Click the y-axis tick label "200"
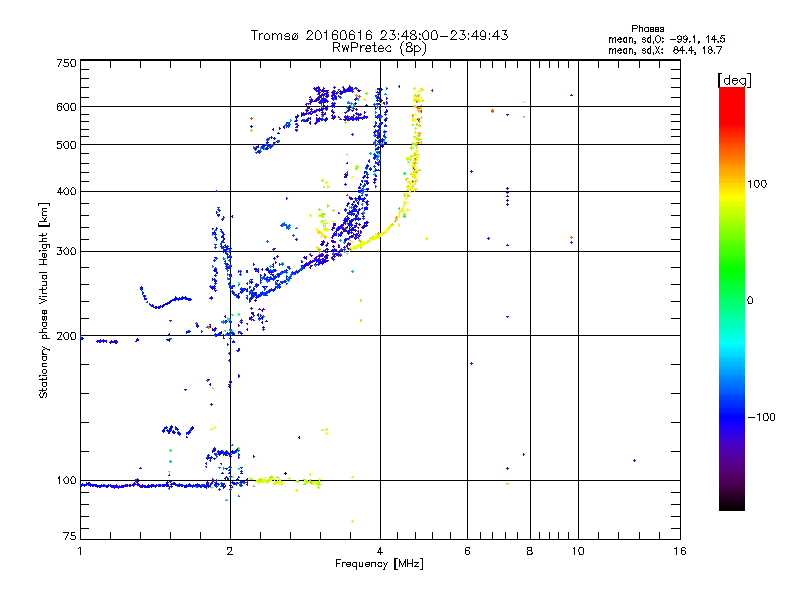This screenshot has width=800, height=600. (x=66, y=336)
